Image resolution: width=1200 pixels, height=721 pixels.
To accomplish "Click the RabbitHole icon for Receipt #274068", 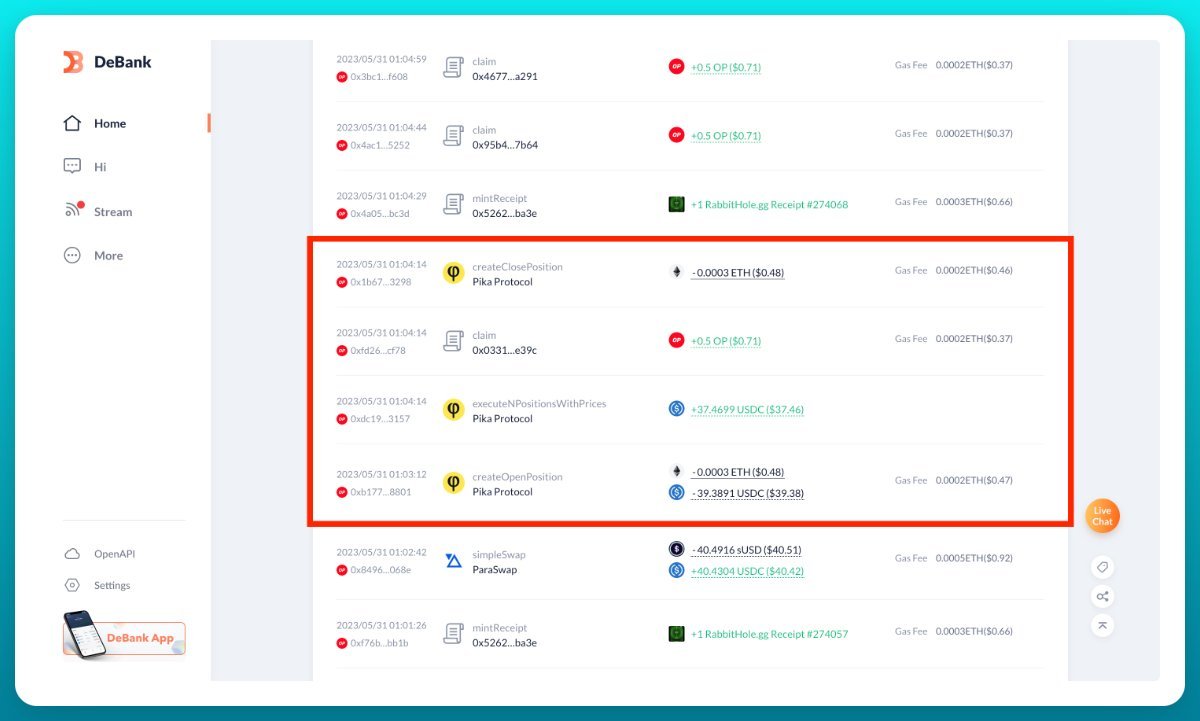I will [x=676, y=204].
